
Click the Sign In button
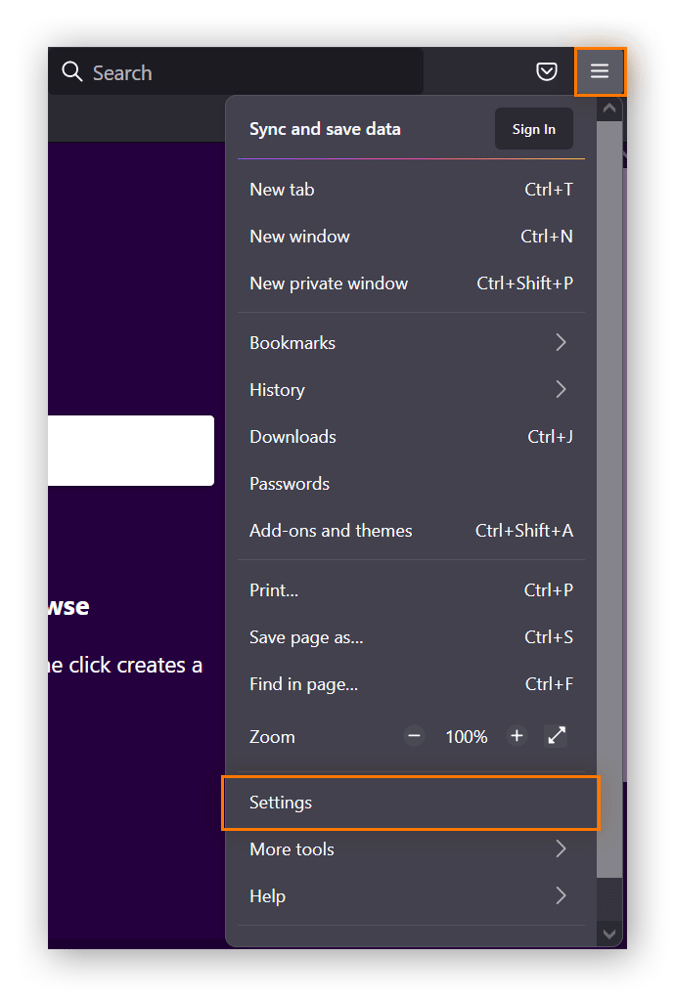533,129
